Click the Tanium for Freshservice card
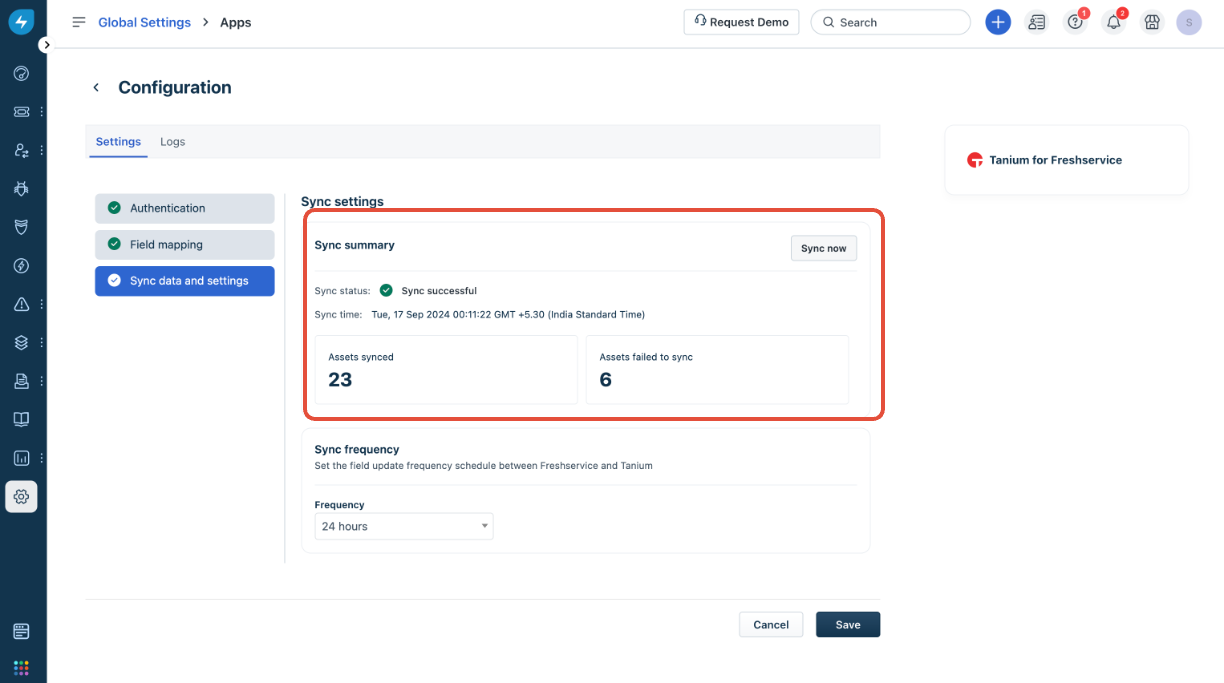Viewport: 1224px width, 683px height. point(1067,160)
